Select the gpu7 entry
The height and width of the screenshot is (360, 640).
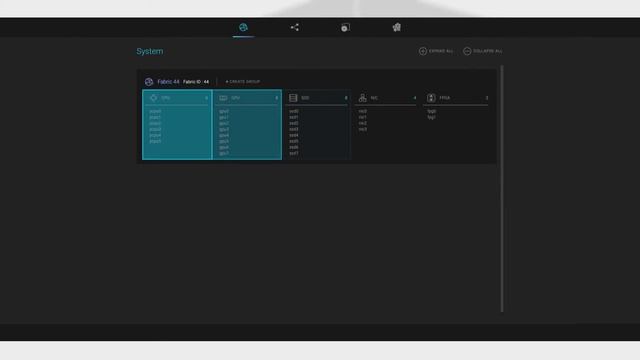(224, 153)
